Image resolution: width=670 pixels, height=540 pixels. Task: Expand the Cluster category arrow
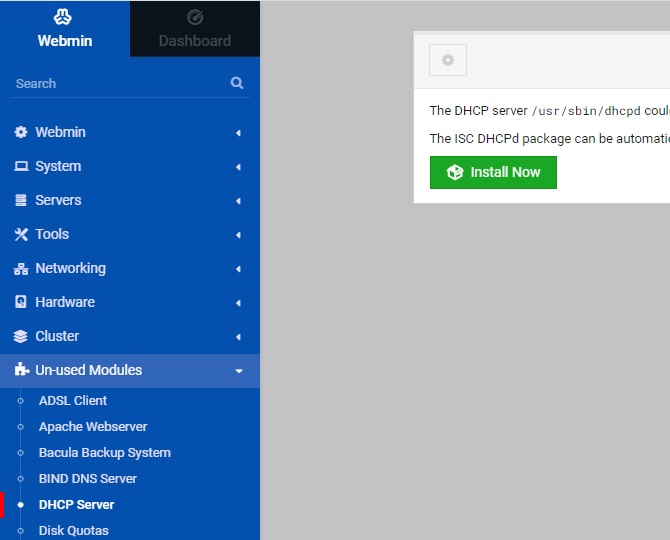[x=238, y=337]
